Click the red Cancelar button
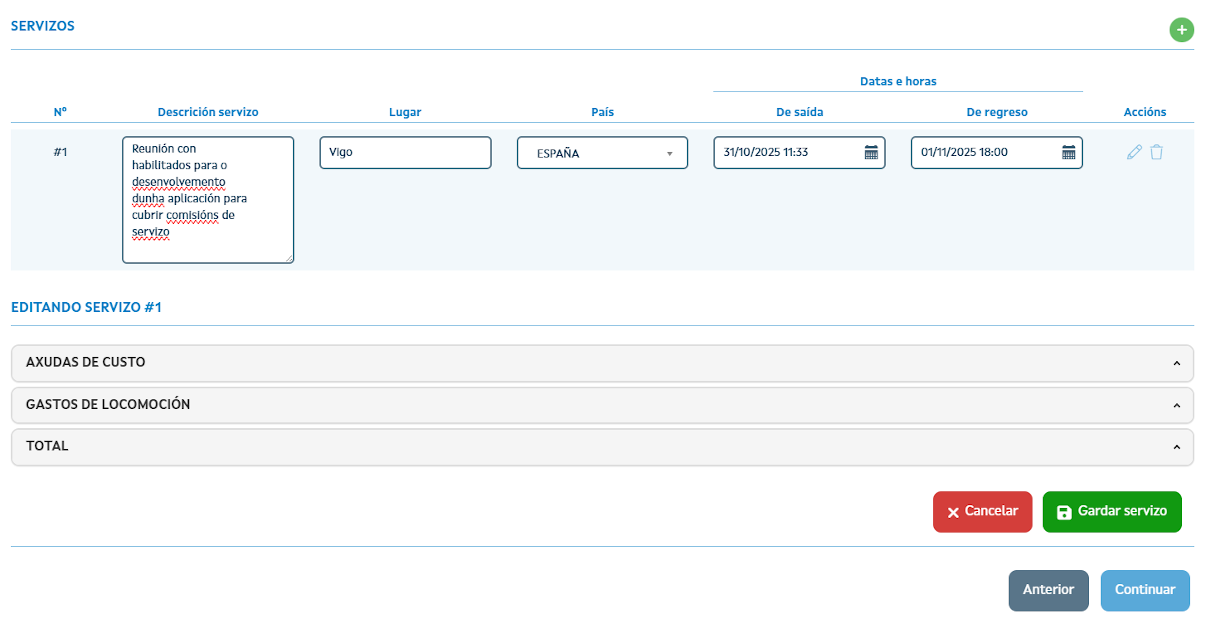Screen dimensions: 1206x619 click(982, 512)
